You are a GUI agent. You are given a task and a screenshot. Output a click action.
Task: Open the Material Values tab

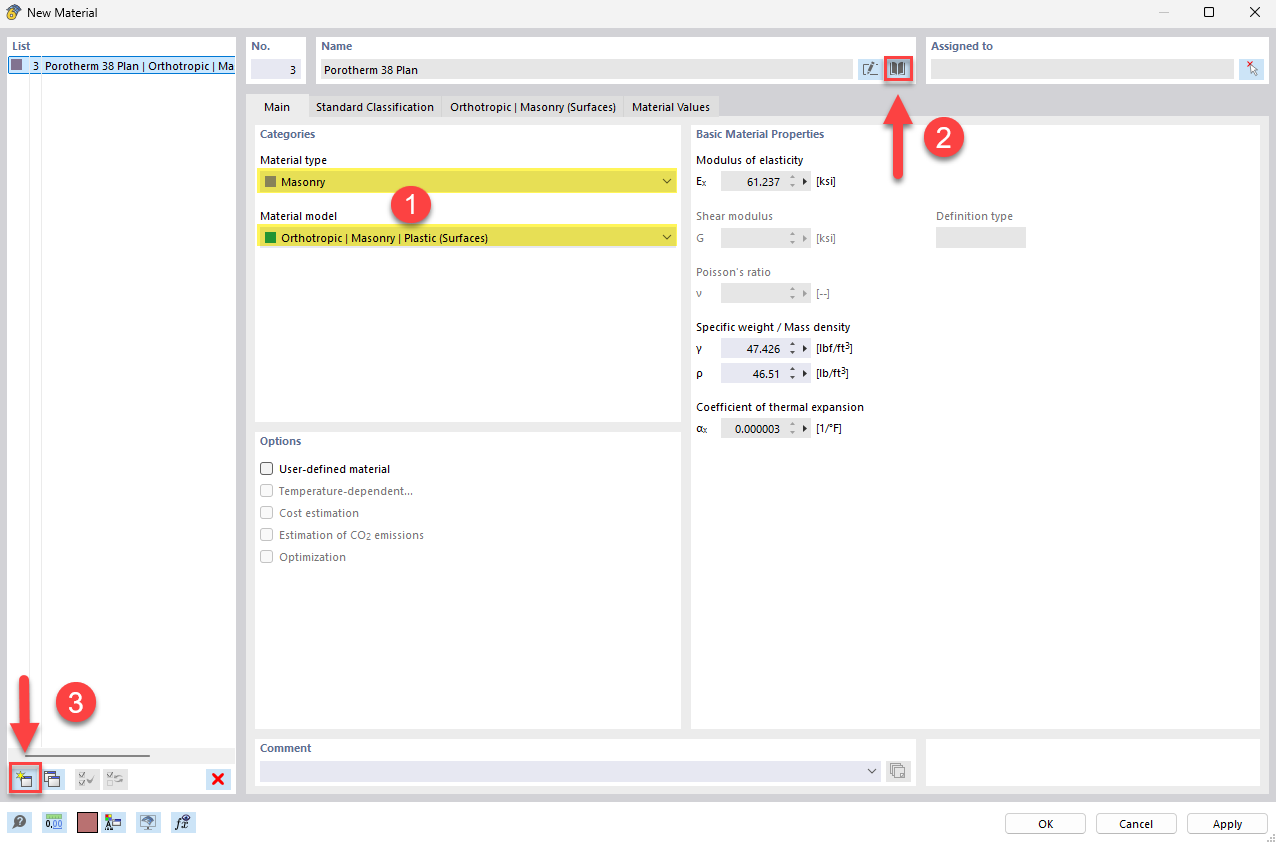[670, 106]
